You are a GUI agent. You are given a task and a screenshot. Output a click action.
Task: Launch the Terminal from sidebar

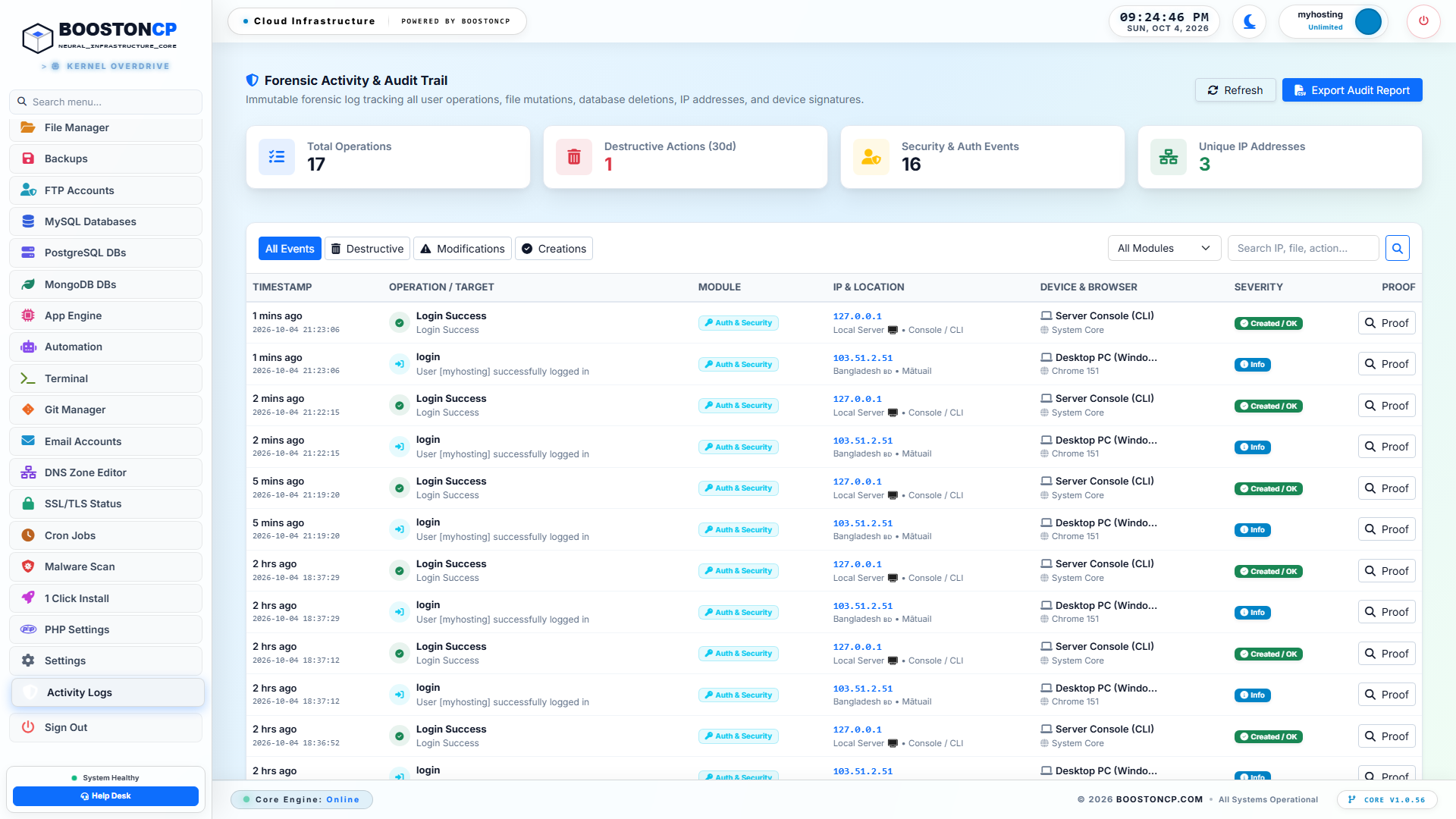pos(106,378)
